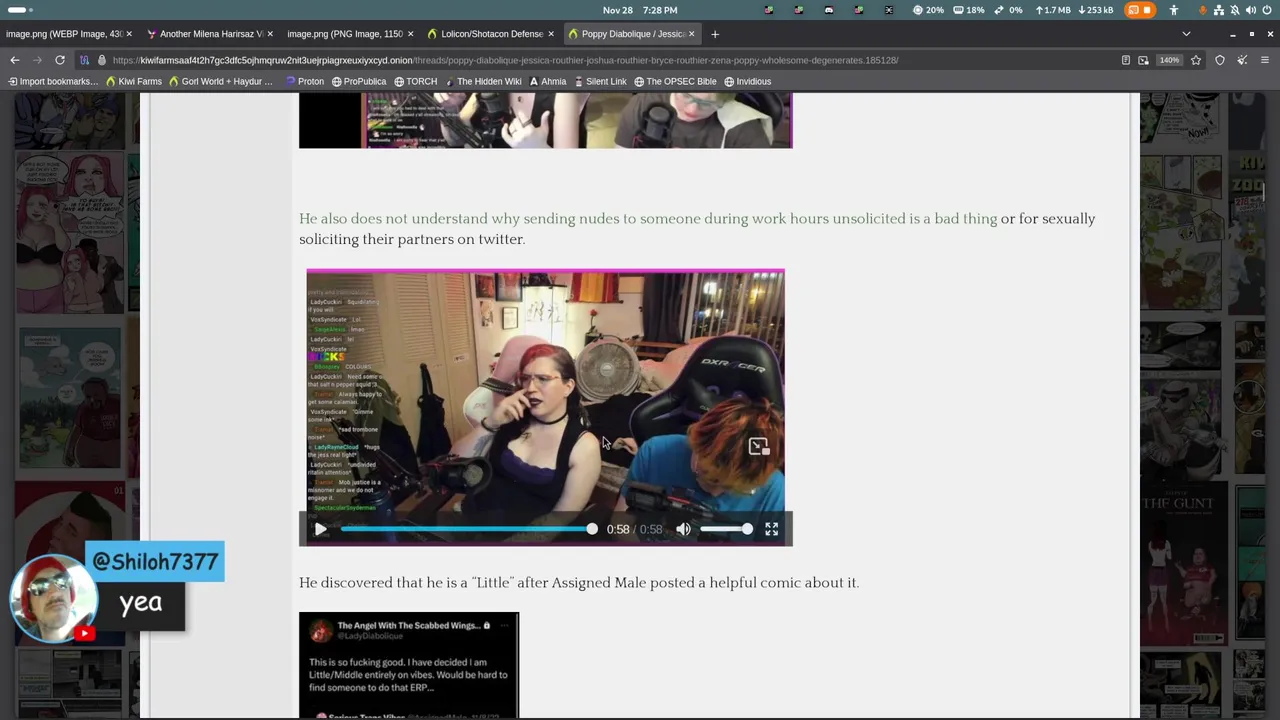Viewport: 1280px width, 720px height.
Task: Open the cropped video thumbnail above the green link
Action: click(545, 120)
